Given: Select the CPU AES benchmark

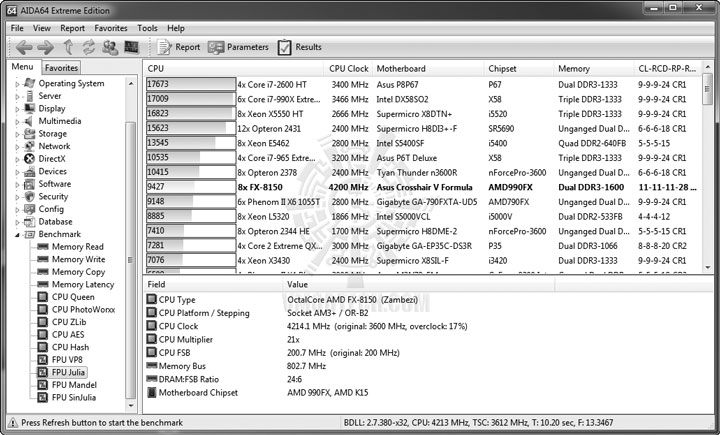Looking at the screenshot, I should point(68,334).
